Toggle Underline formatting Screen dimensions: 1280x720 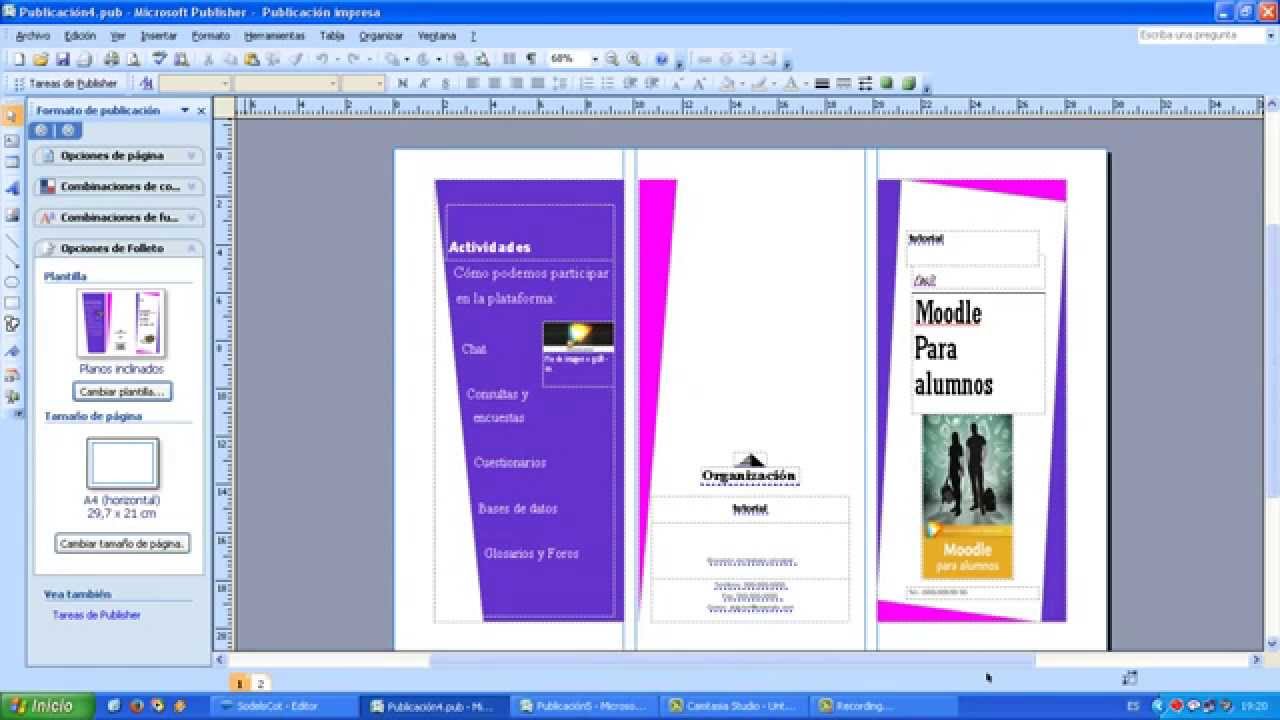click(x=445, y=83)
